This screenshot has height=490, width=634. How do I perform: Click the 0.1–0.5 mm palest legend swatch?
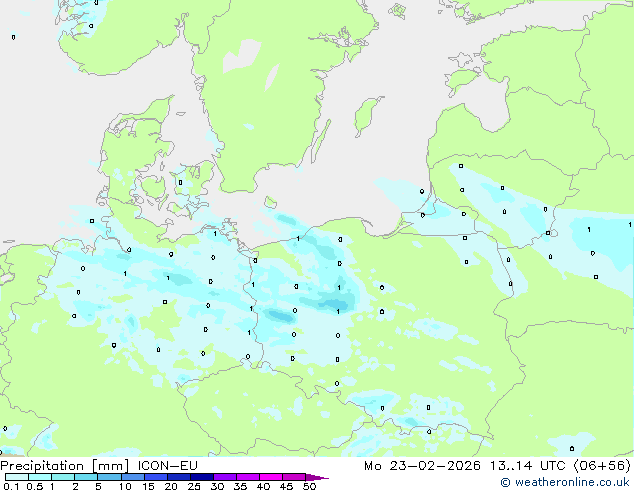click(17, 477)
